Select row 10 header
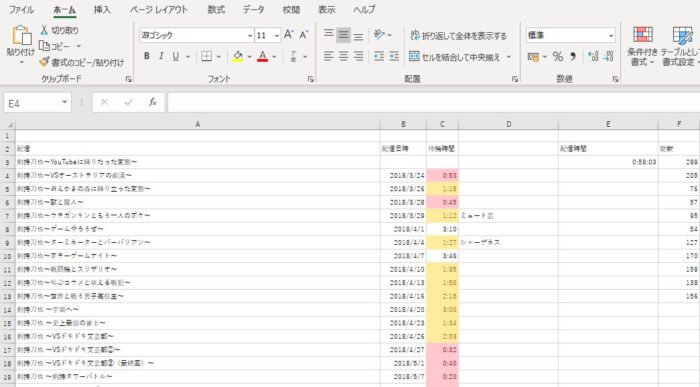Screen dimensions: 700x387 7,256
